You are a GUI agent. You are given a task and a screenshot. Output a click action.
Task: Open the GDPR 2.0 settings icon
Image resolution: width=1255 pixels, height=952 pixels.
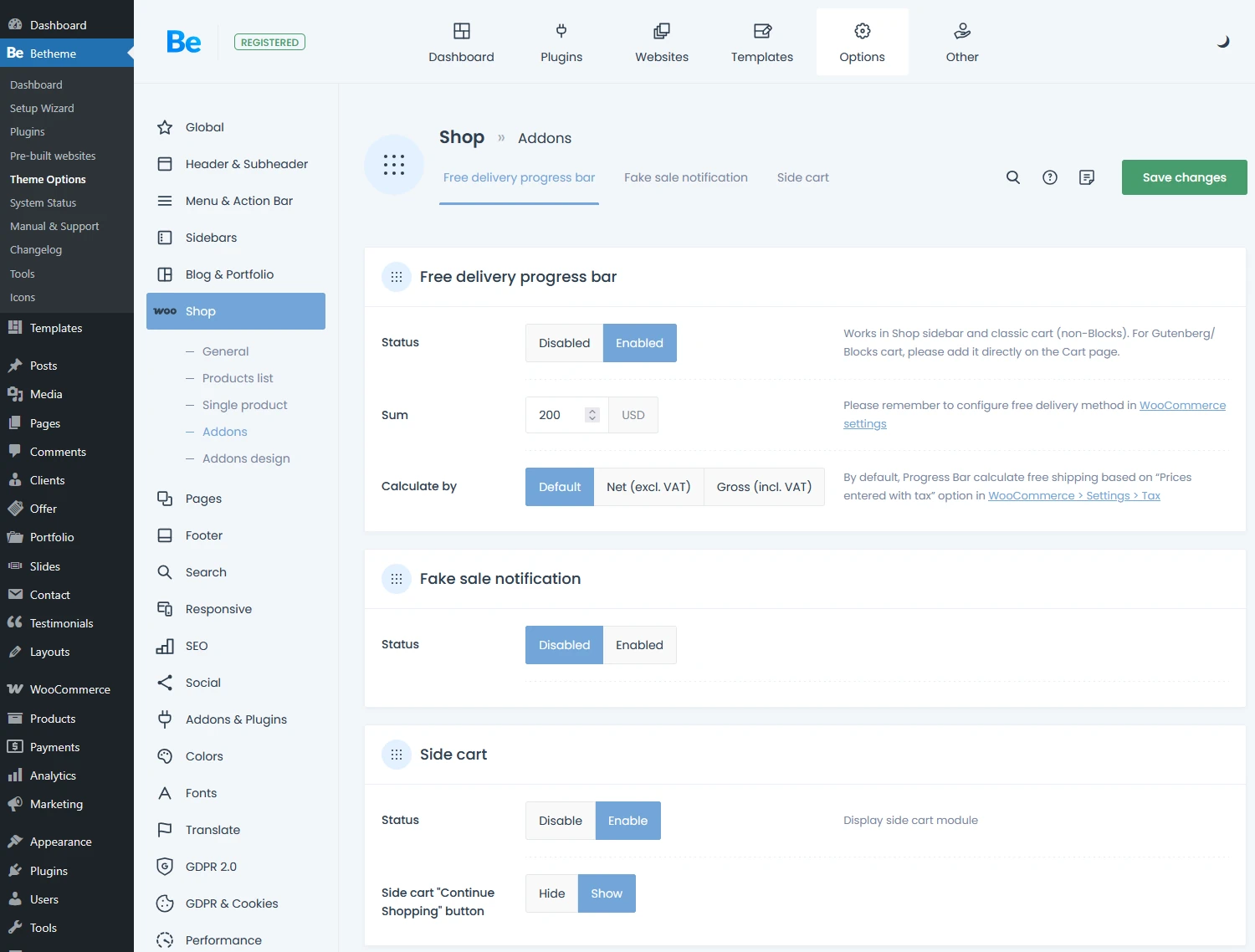tap(164, 866)
